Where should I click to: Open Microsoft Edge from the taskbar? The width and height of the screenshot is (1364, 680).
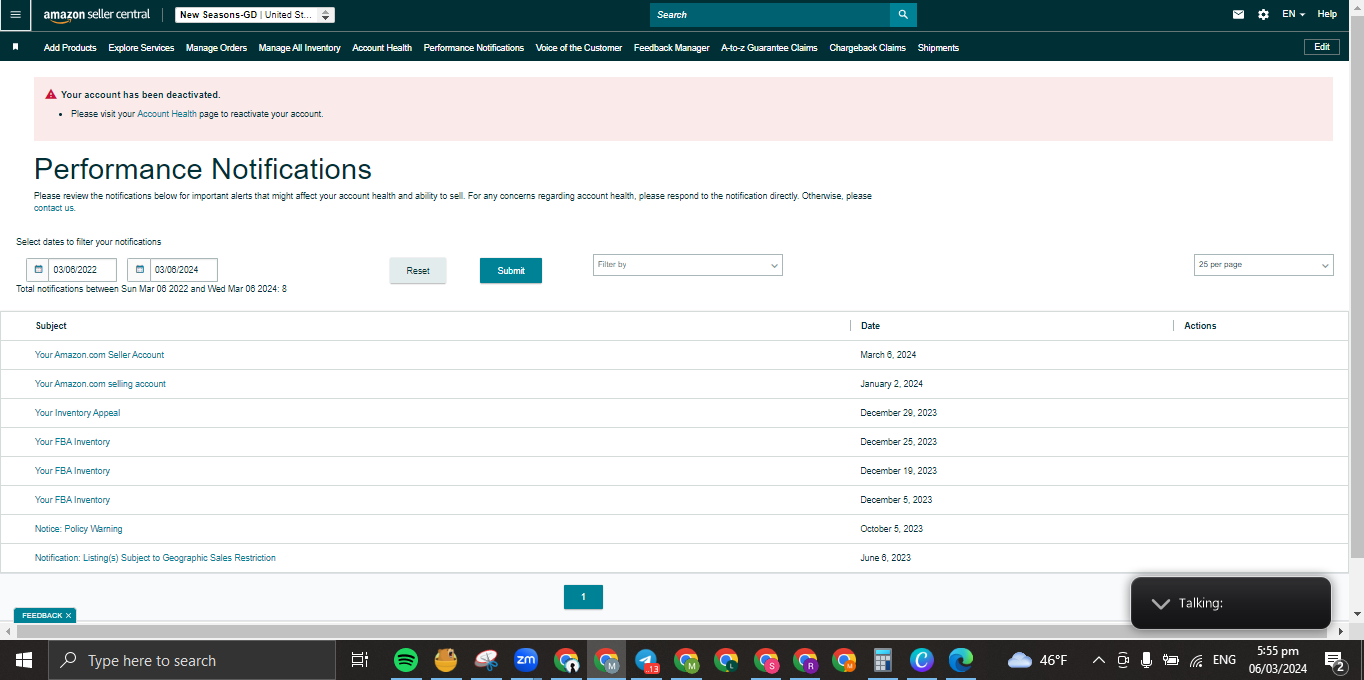(x=961, y=660)
